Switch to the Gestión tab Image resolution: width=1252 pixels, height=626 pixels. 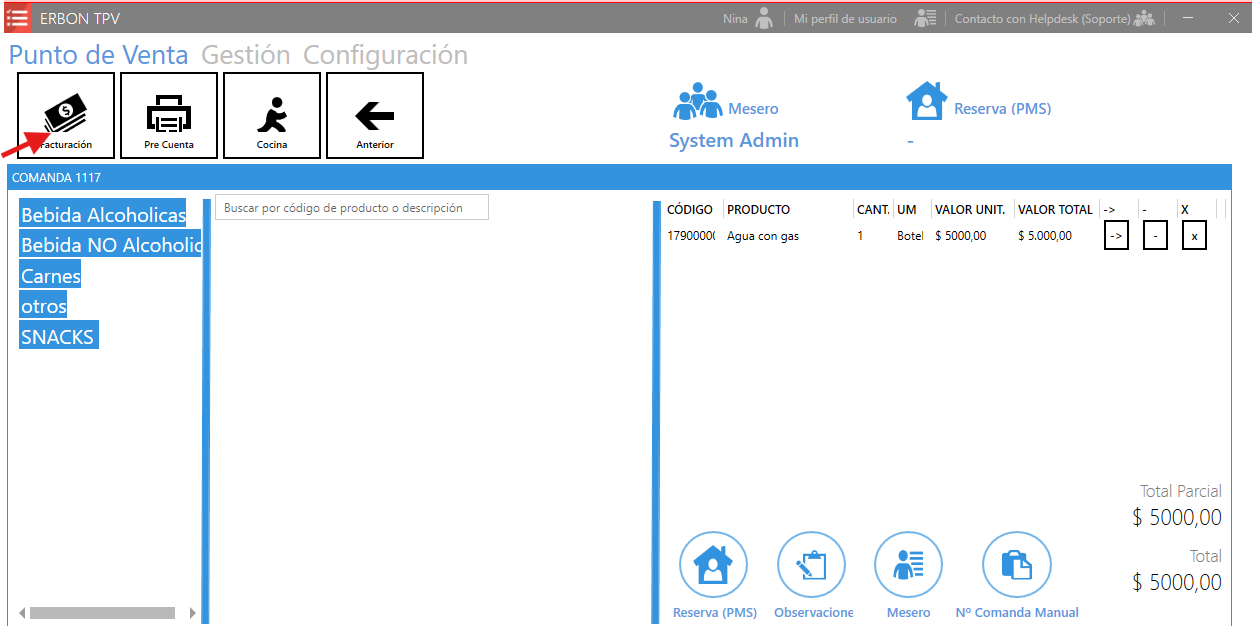click(x=245, y=55)
